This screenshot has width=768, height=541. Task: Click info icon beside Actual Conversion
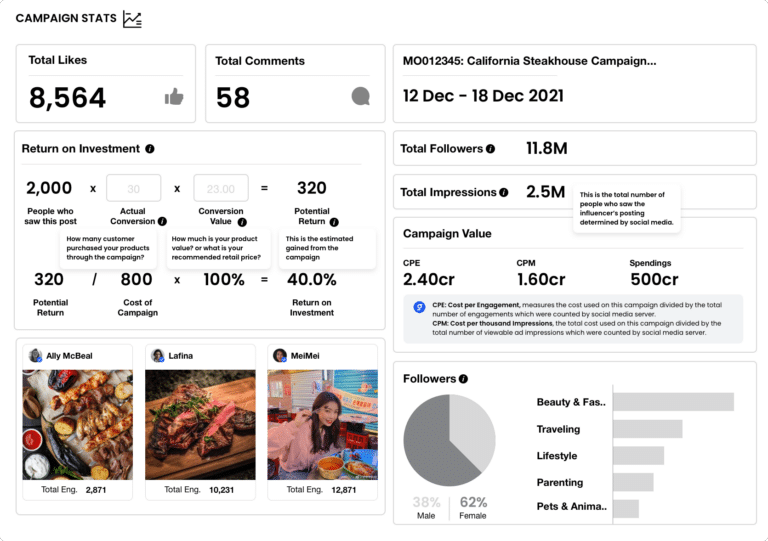coord(162,221)
